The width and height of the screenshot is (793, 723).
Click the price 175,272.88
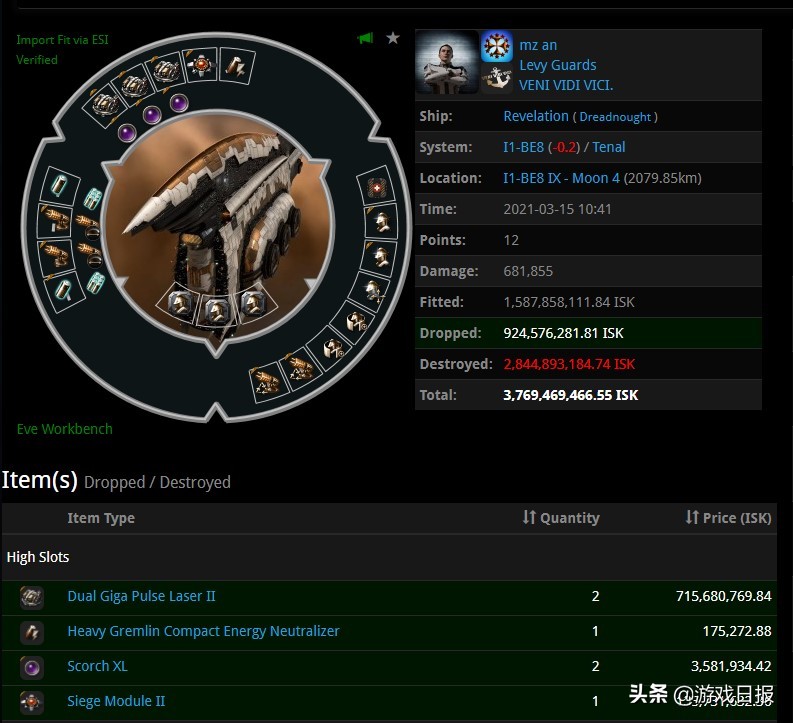[737, 631]
